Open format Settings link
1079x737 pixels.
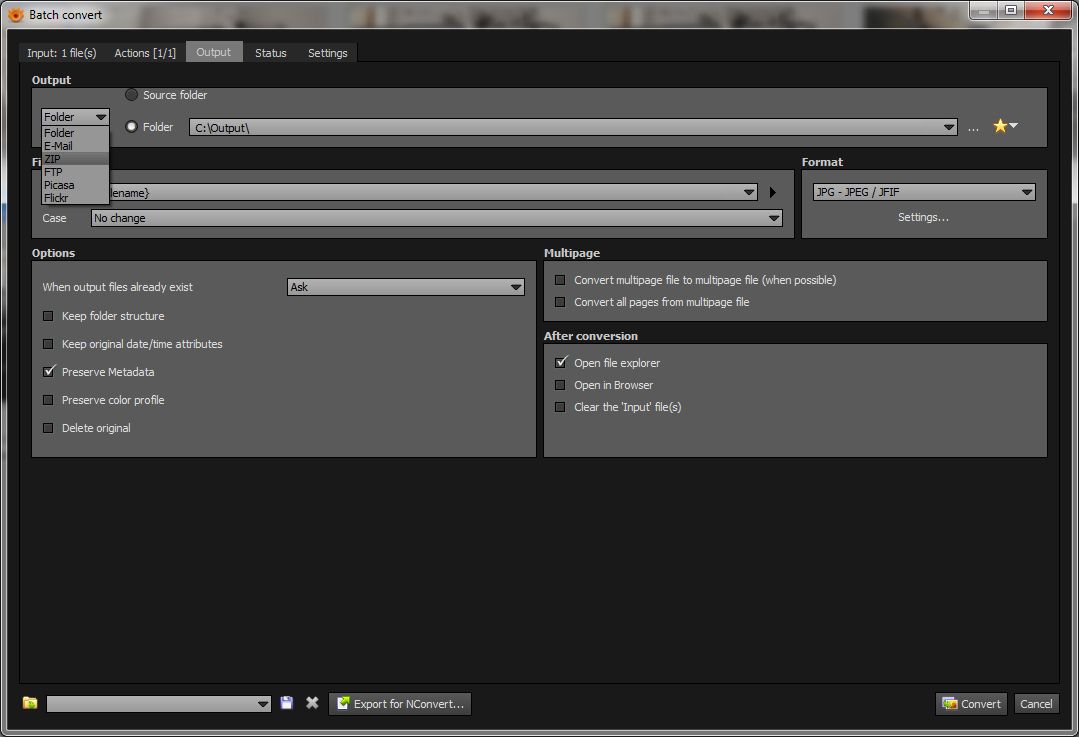click(923, 217)
